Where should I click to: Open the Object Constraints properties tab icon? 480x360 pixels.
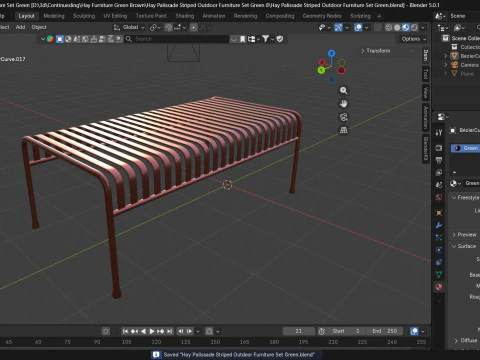click(439, 262)
